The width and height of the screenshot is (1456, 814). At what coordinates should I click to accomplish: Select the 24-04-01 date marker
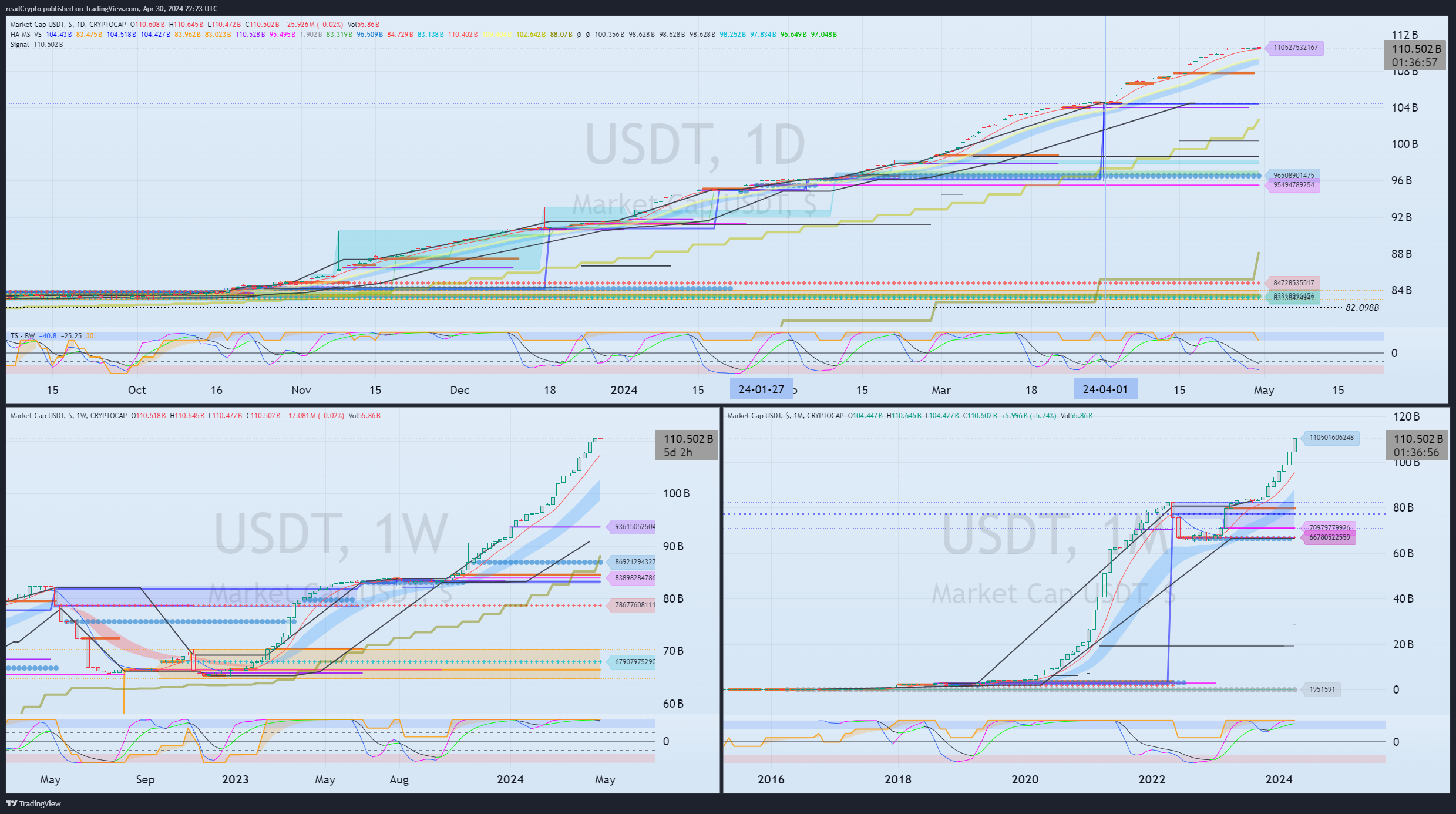[1105, 389]
